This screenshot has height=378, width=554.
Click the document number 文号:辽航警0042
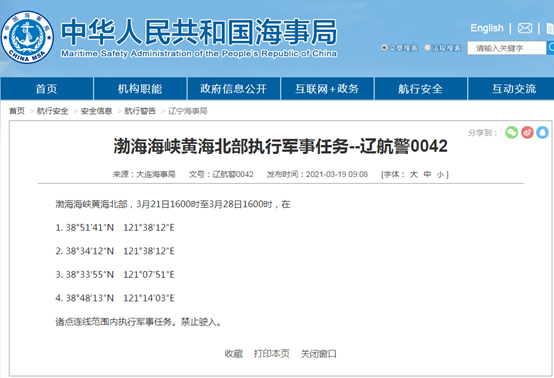point(221,174)
